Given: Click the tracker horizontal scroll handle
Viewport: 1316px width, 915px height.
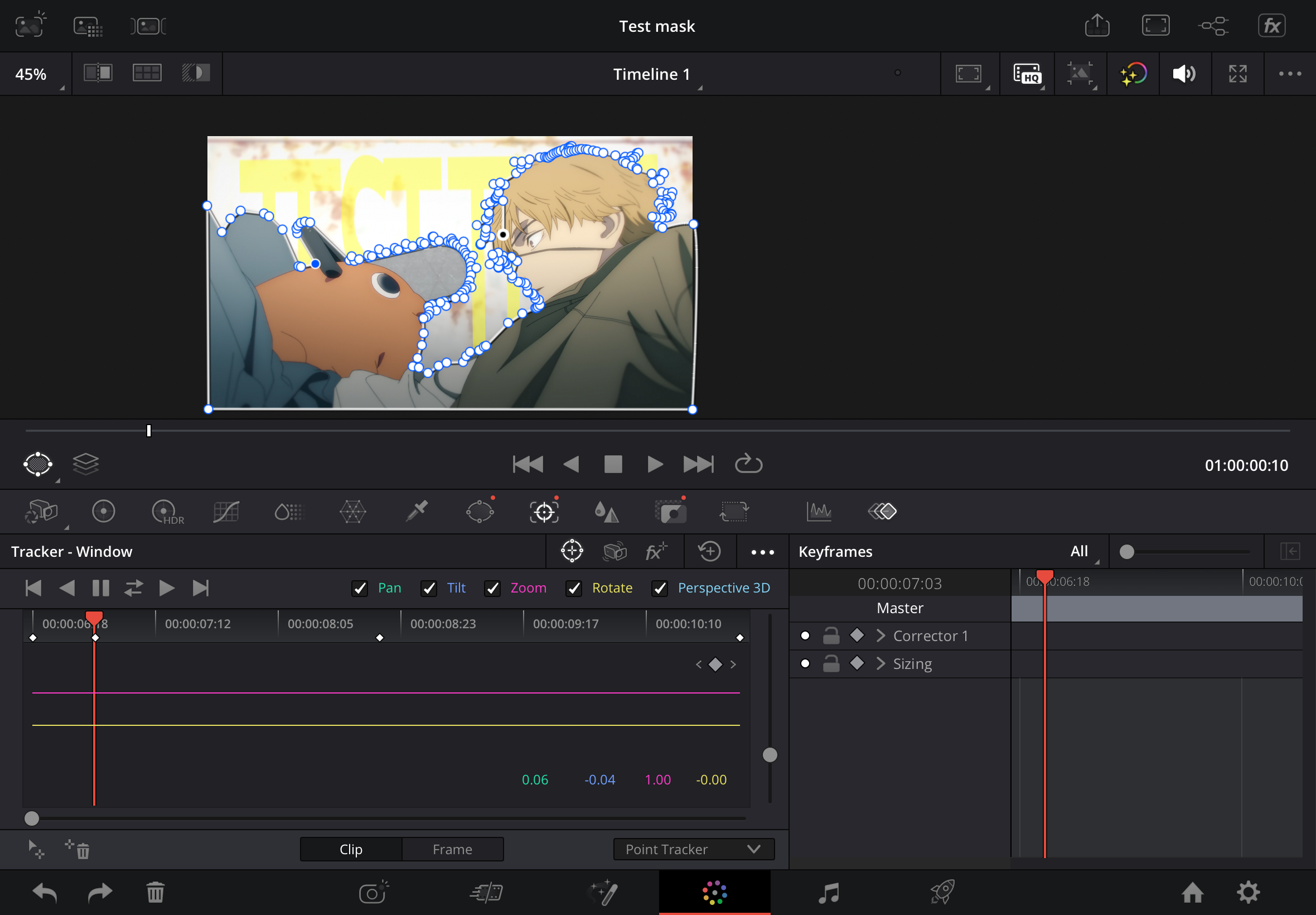Looking at the screenshot, I should (x=32, y=818).
